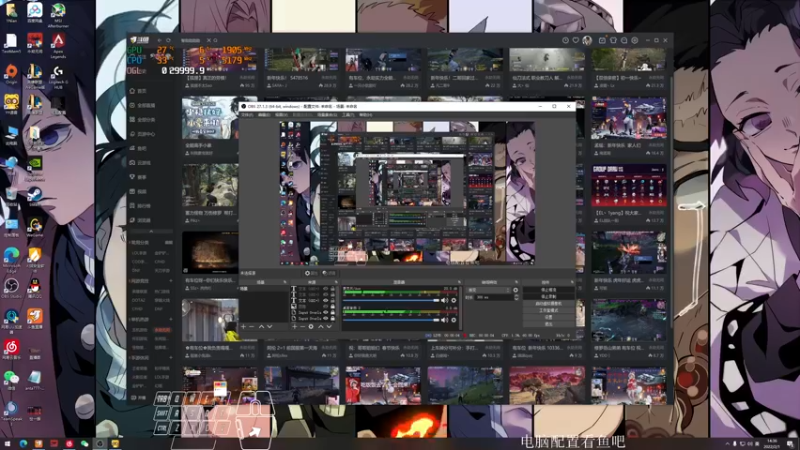Open the 工具 menu in OBS
Image resolution: width=800 pixels, height=450 pixels.
click(348, 115)
